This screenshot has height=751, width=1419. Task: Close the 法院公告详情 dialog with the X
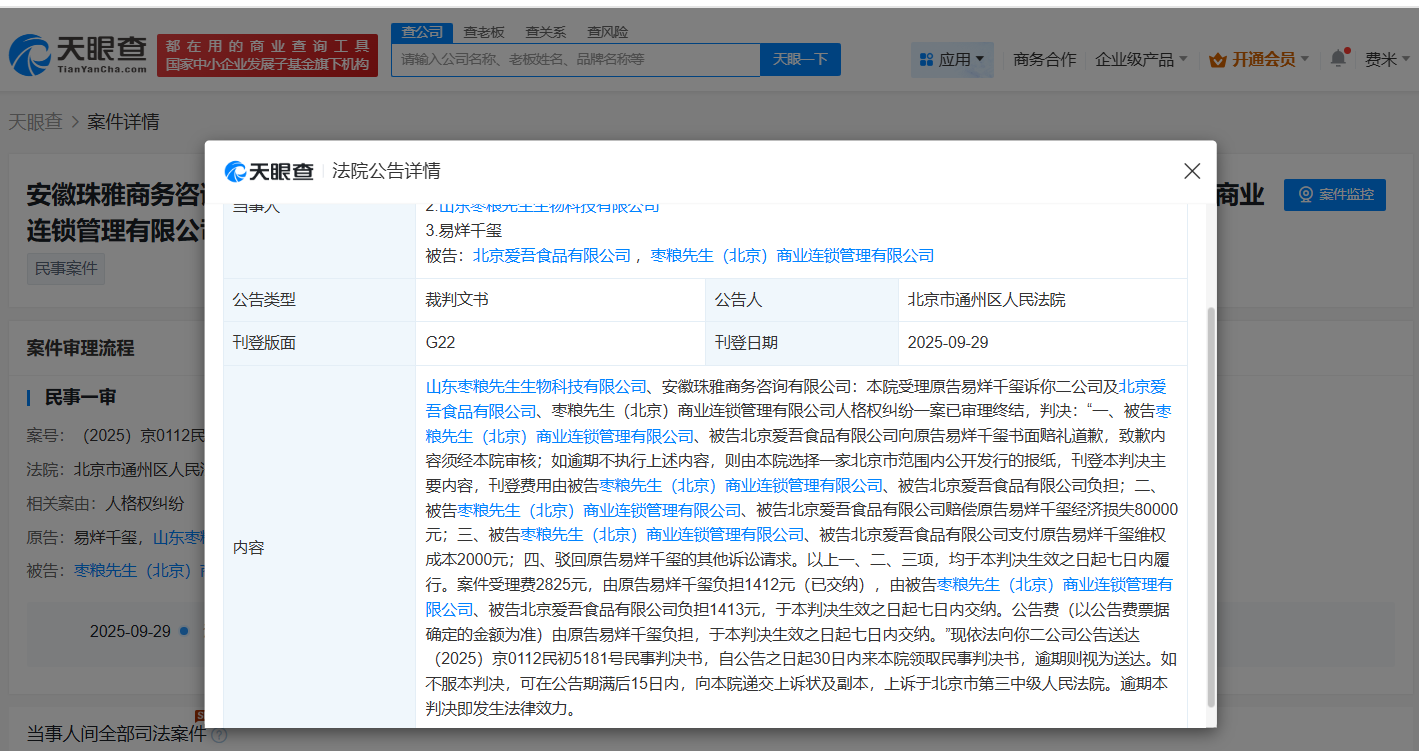tap(1192, 171)
